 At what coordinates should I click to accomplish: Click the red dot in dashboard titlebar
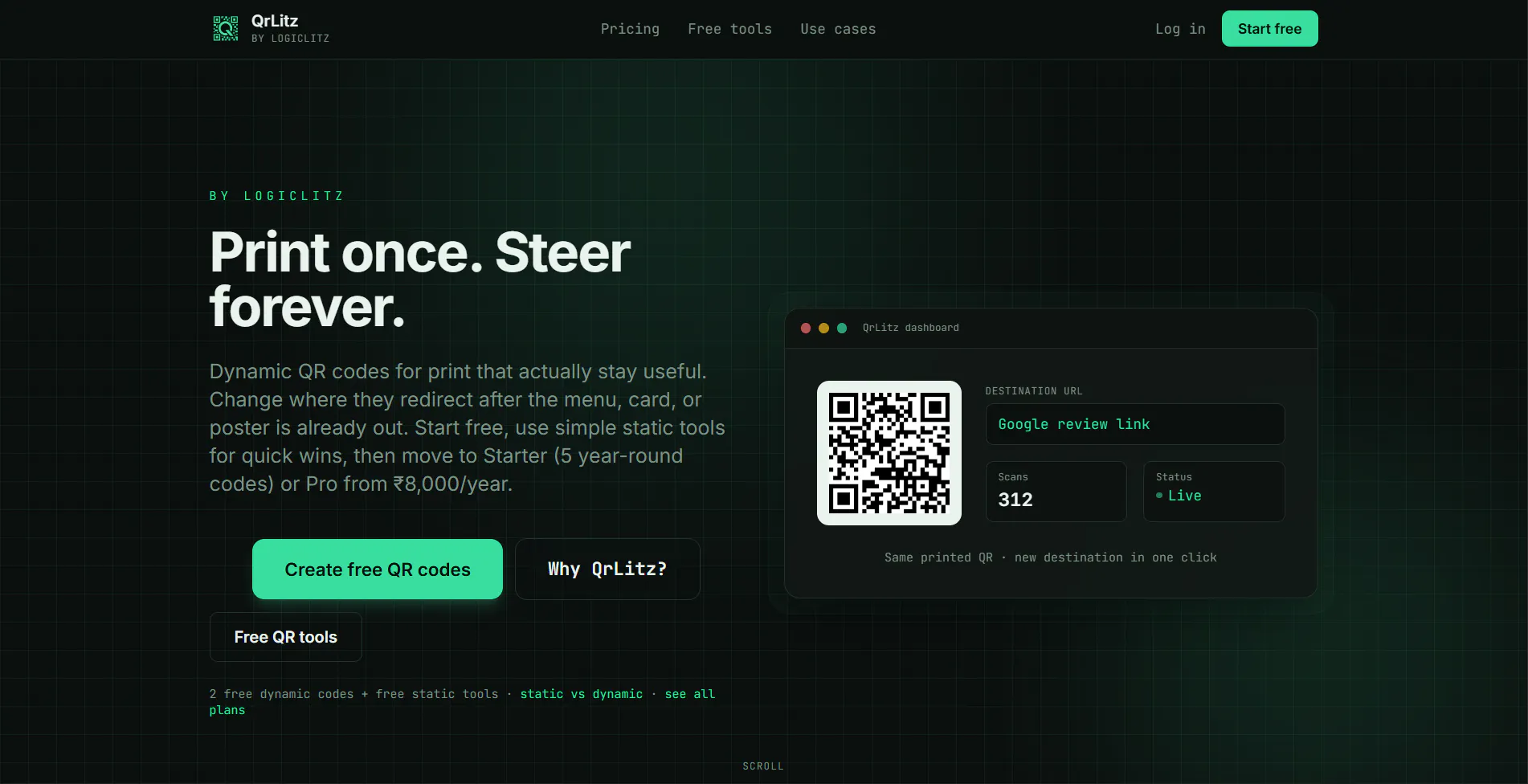(806, 328)
